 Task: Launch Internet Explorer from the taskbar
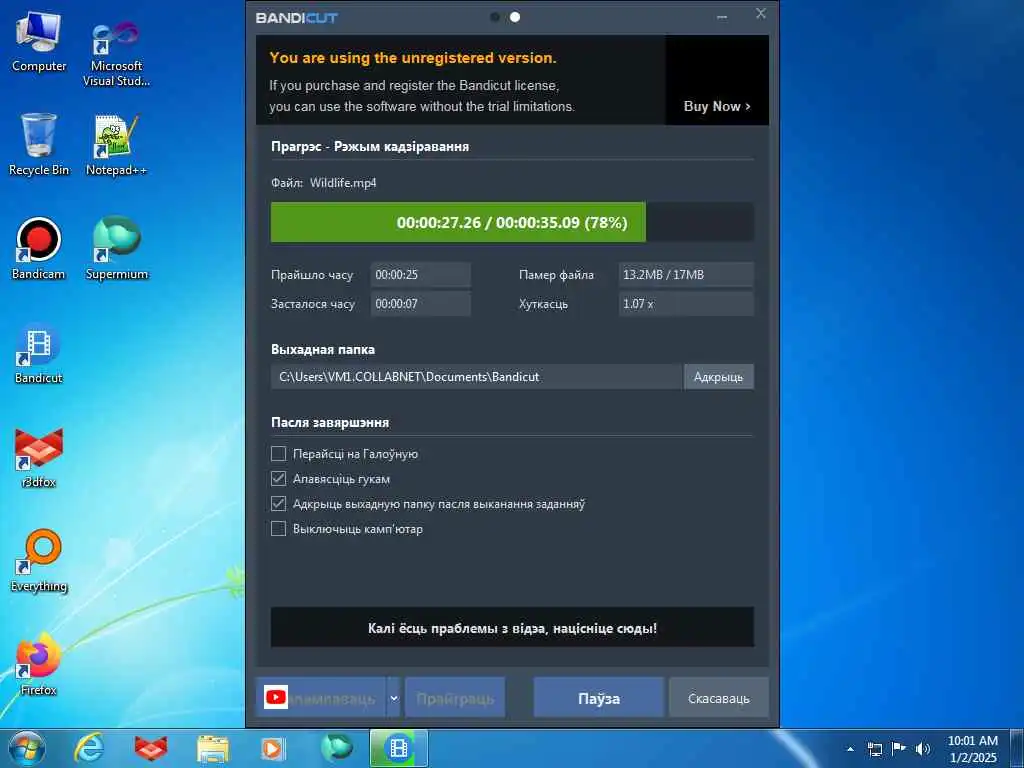pyautogui.click(x=89, y=748)
